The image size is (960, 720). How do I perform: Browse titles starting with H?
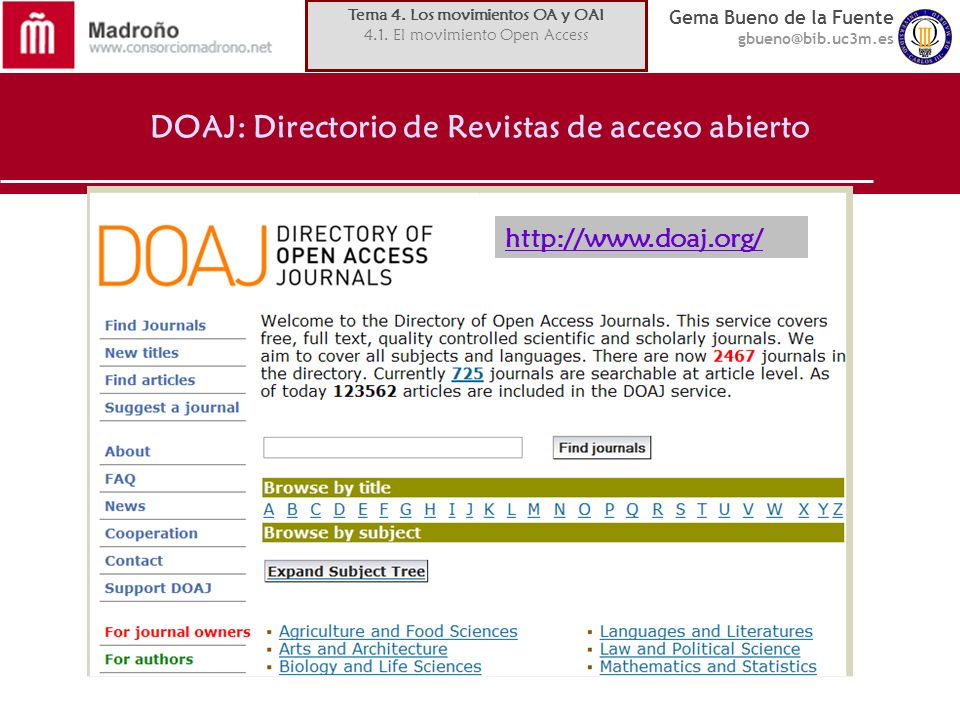[430, 510]
